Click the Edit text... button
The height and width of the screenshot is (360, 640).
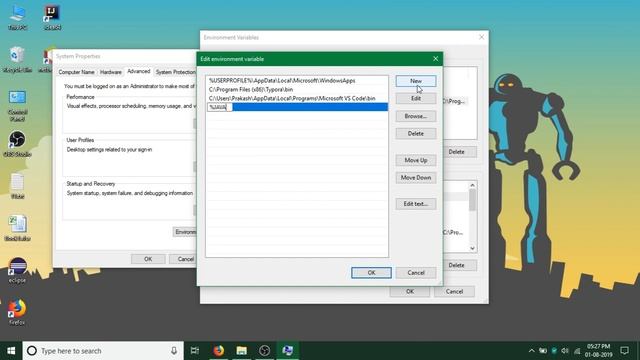tap(416, 204)
